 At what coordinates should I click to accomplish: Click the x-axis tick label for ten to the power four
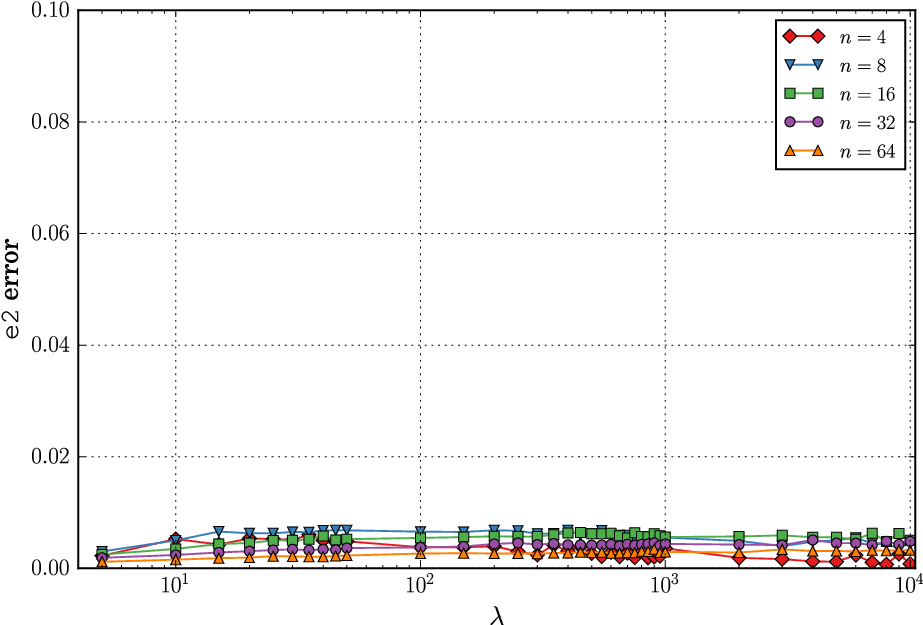(x=910, y=587)
